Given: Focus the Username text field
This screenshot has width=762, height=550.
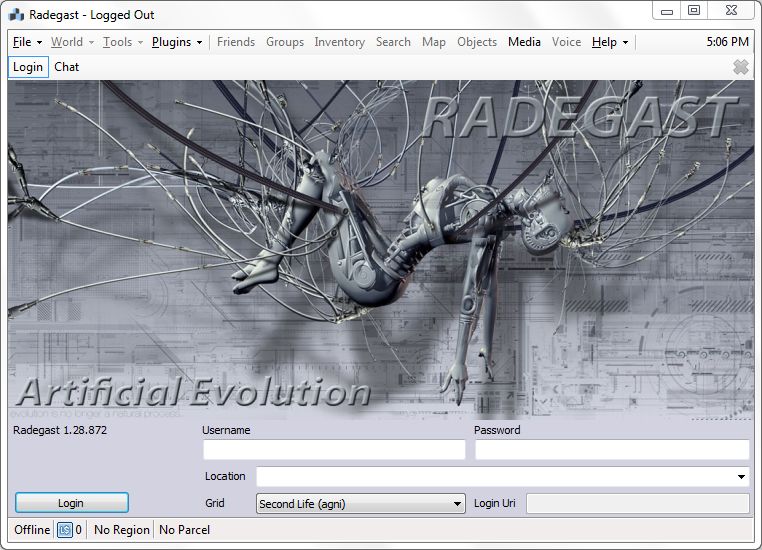Looking at the screenshot, I should pyautogui.click(x=334, y=450).
